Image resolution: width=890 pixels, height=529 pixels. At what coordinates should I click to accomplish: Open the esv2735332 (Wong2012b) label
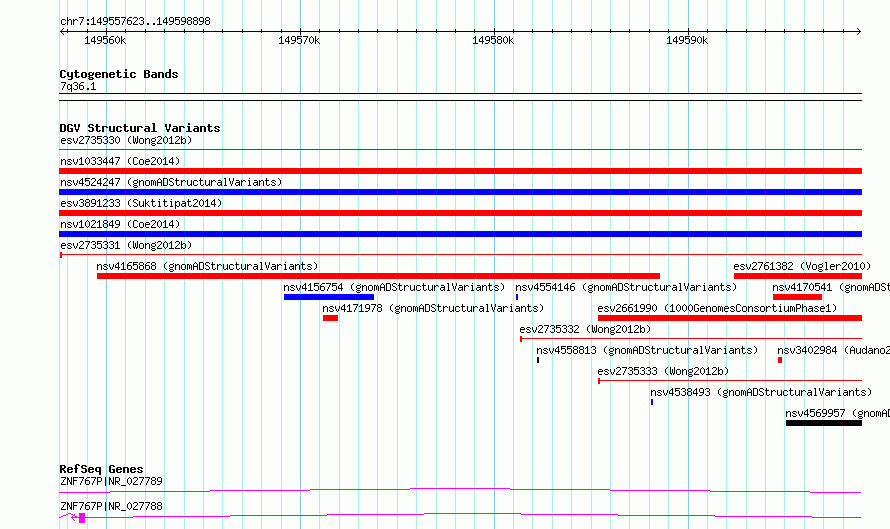585,329
